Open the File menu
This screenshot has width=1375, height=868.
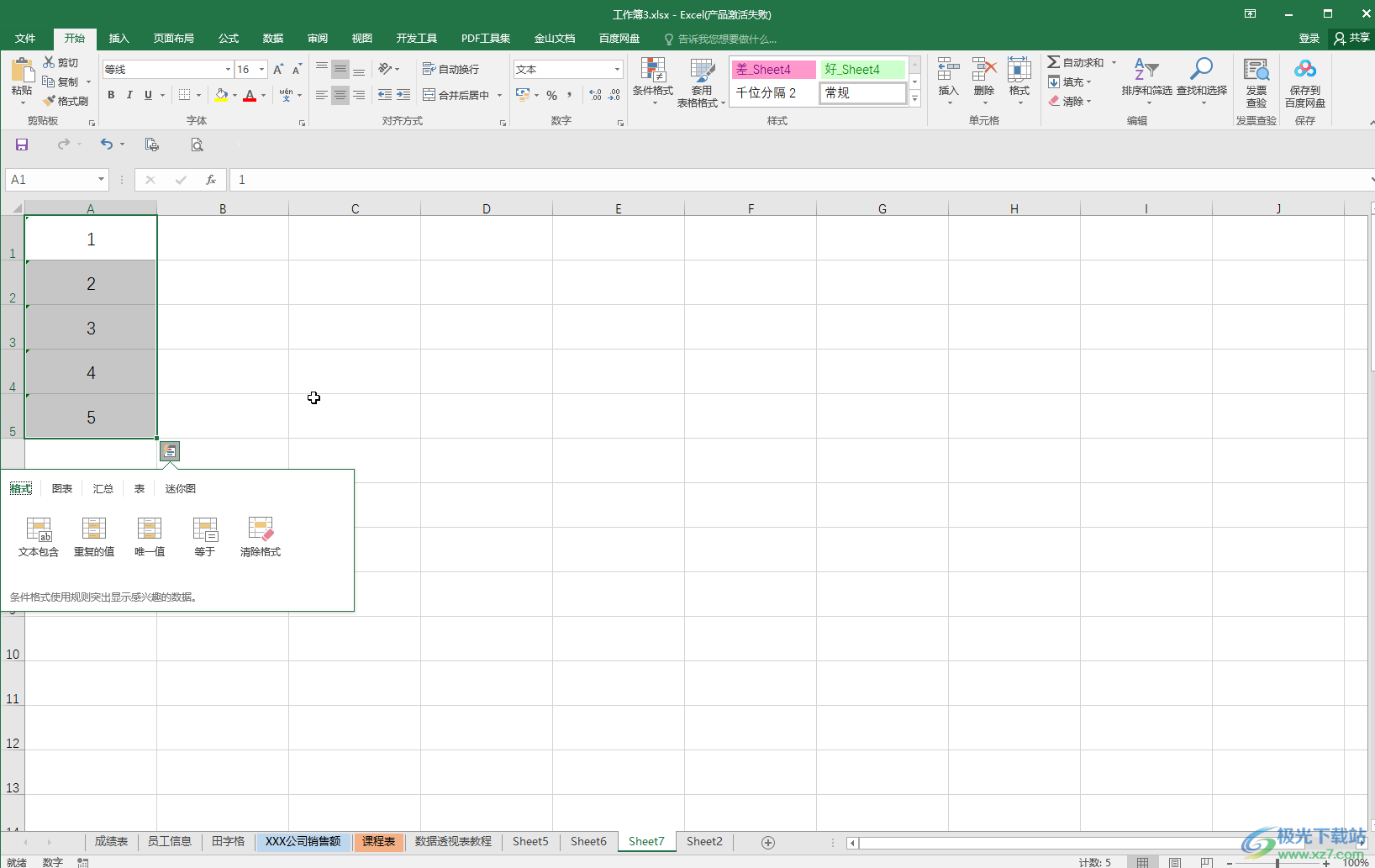point(25,39)
